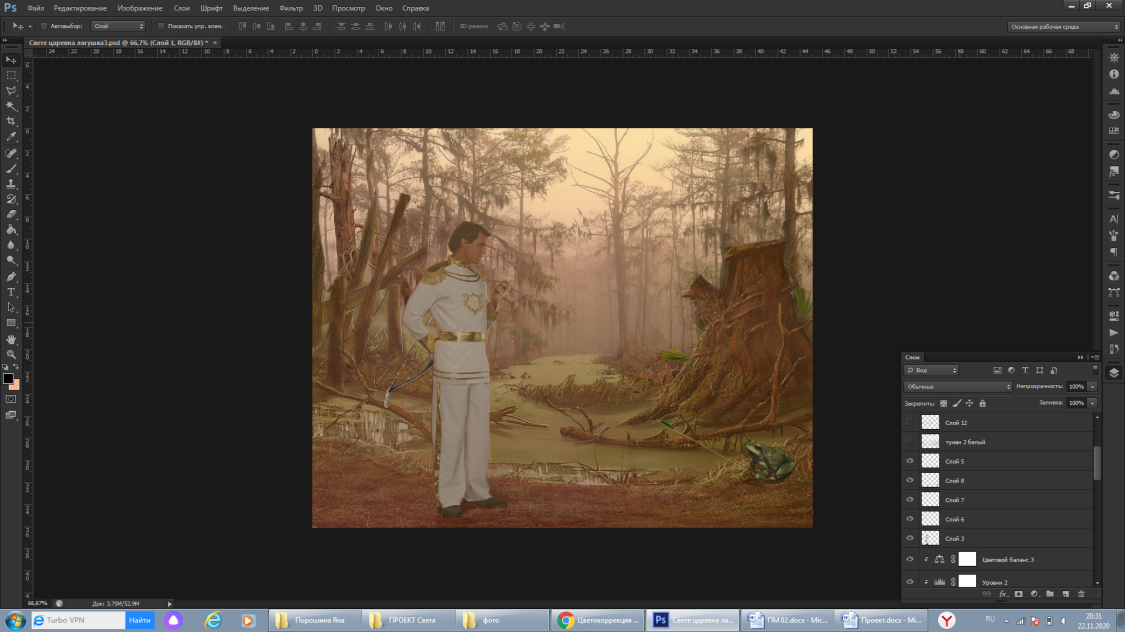
Task: Select the Eyedropper tool
Action: 11,137
